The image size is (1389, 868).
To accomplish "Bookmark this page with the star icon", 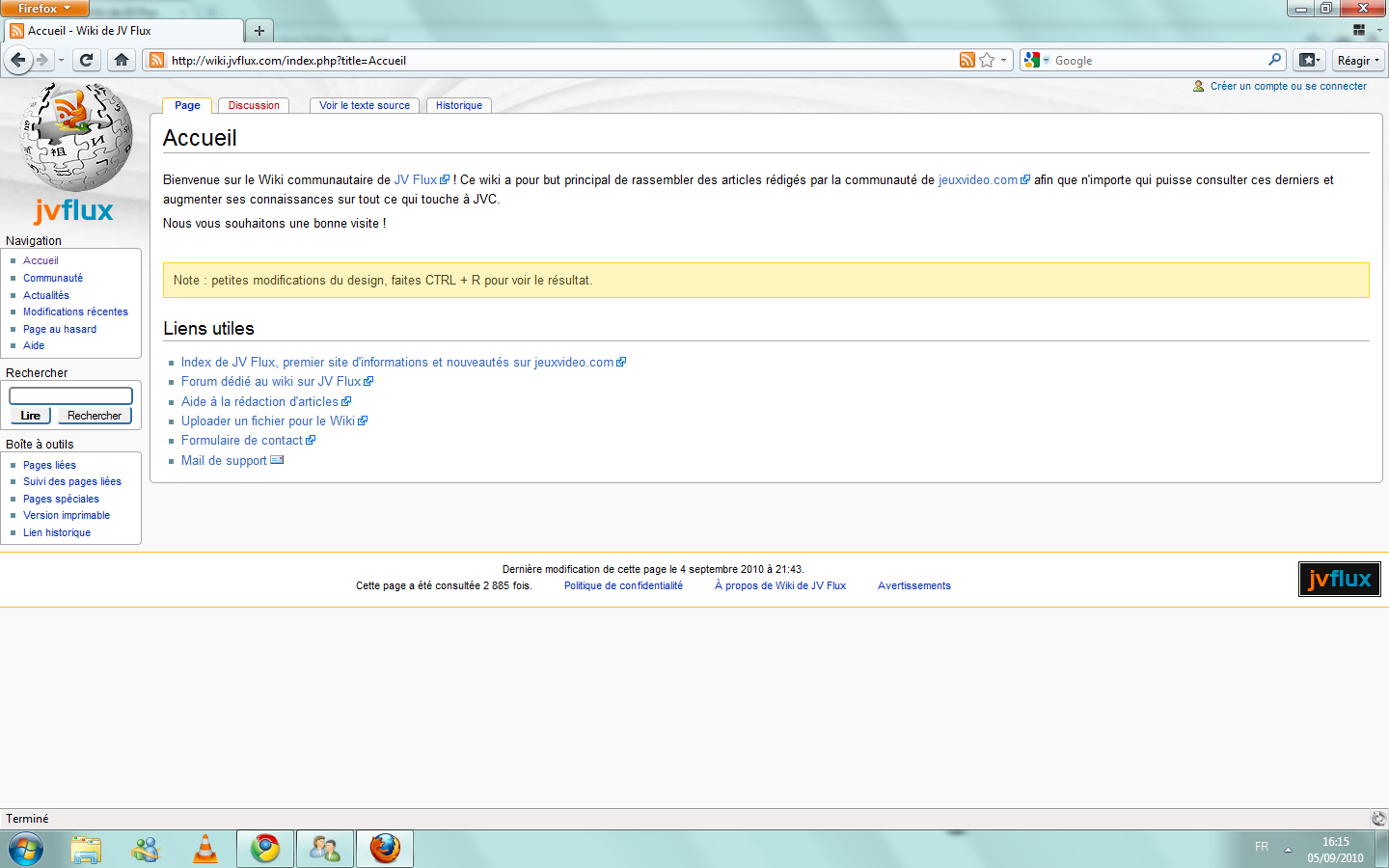I will pyautogui.click(x=987, y=60).
